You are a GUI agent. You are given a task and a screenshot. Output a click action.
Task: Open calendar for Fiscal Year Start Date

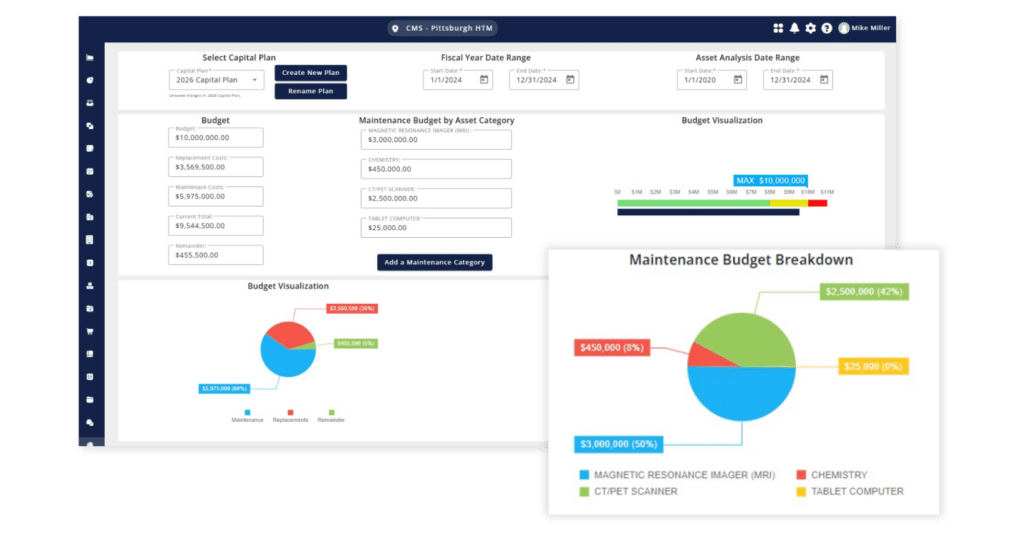[x=484, y=80]
